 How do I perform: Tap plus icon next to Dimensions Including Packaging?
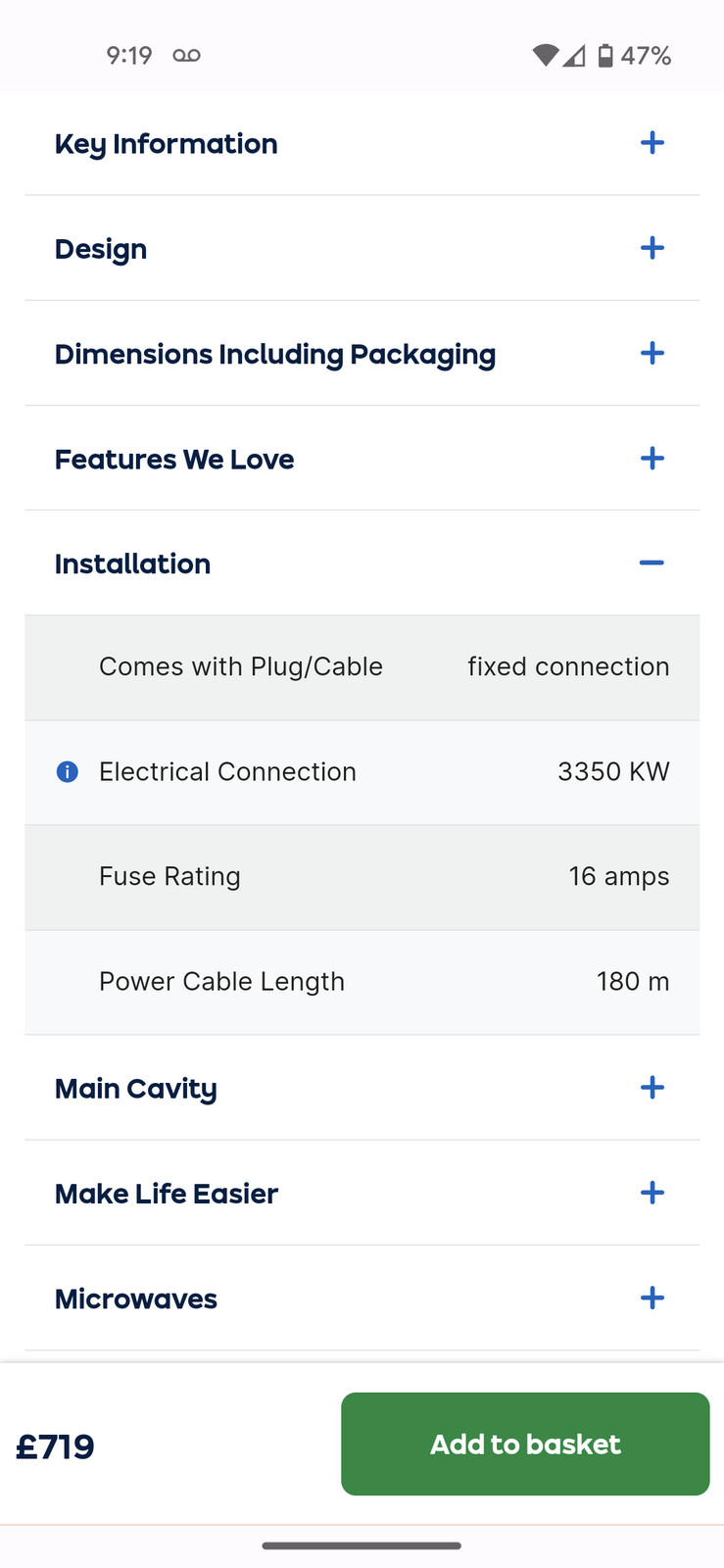point(652,353)
